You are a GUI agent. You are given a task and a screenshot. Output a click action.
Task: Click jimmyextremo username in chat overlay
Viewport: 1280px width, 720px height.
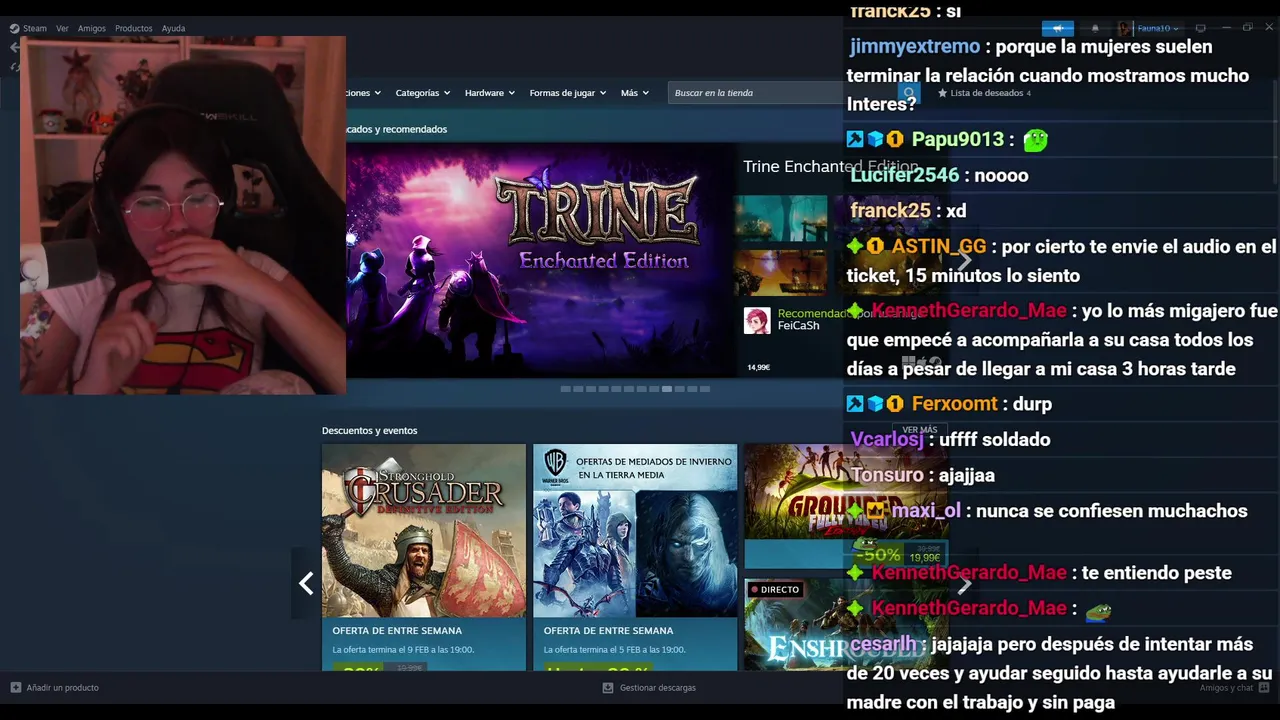click(914, 46)
